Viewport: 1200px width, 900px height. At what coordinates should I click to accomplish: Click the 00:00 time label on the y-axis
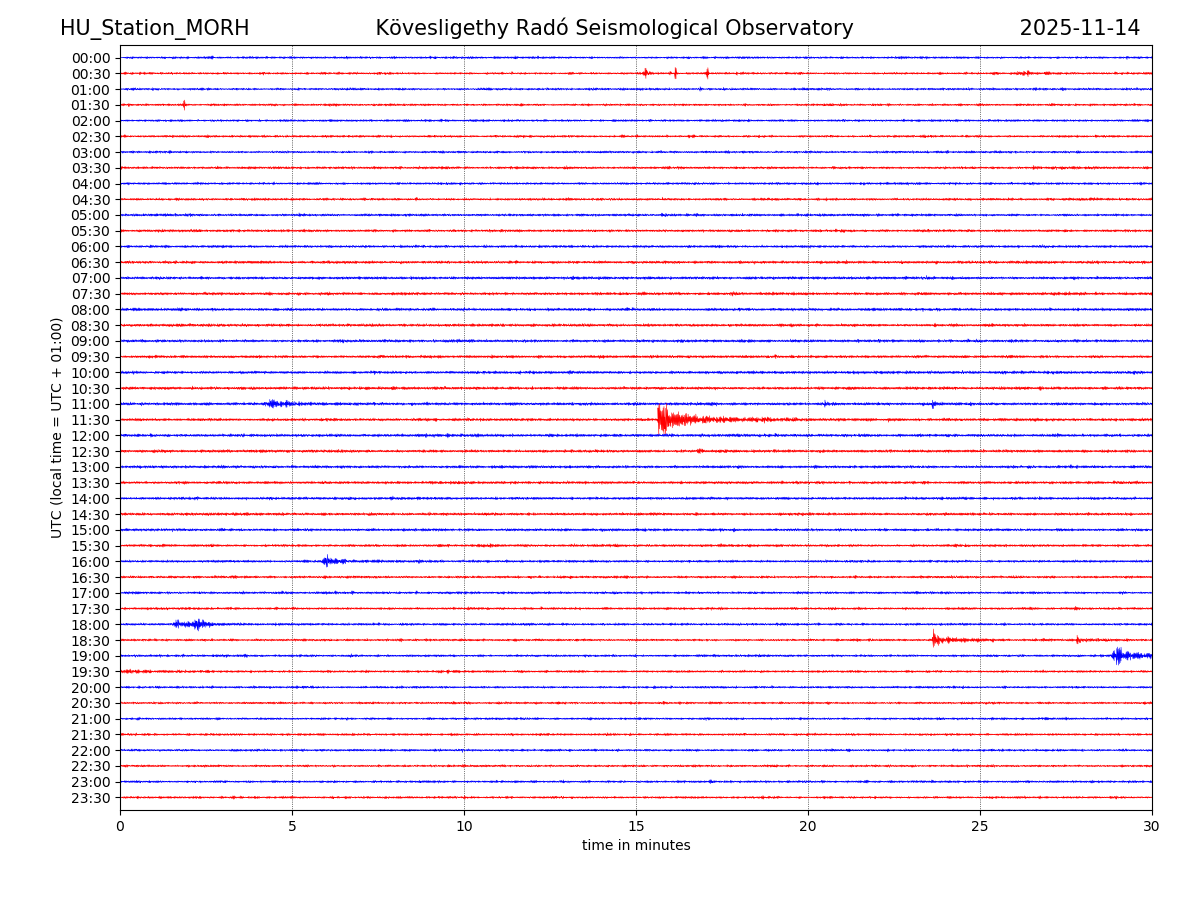click(91, 58)
